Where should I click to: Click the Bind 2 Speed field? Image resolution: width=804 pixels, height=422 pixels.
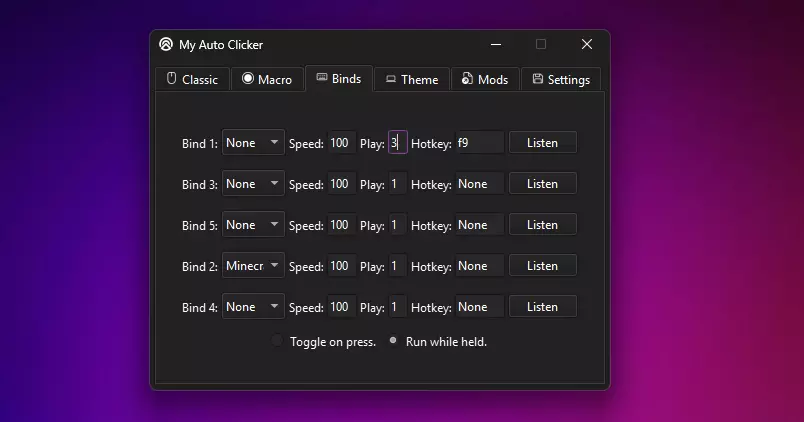click(341, 266)
